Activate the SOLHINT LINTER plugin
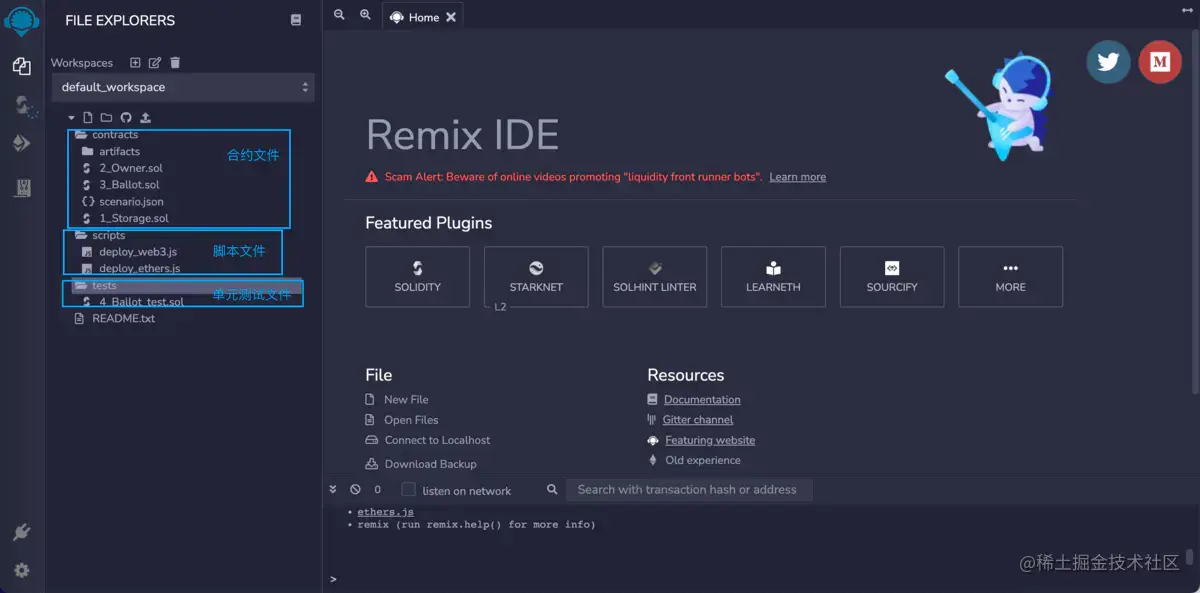 [x=655, y=277]
